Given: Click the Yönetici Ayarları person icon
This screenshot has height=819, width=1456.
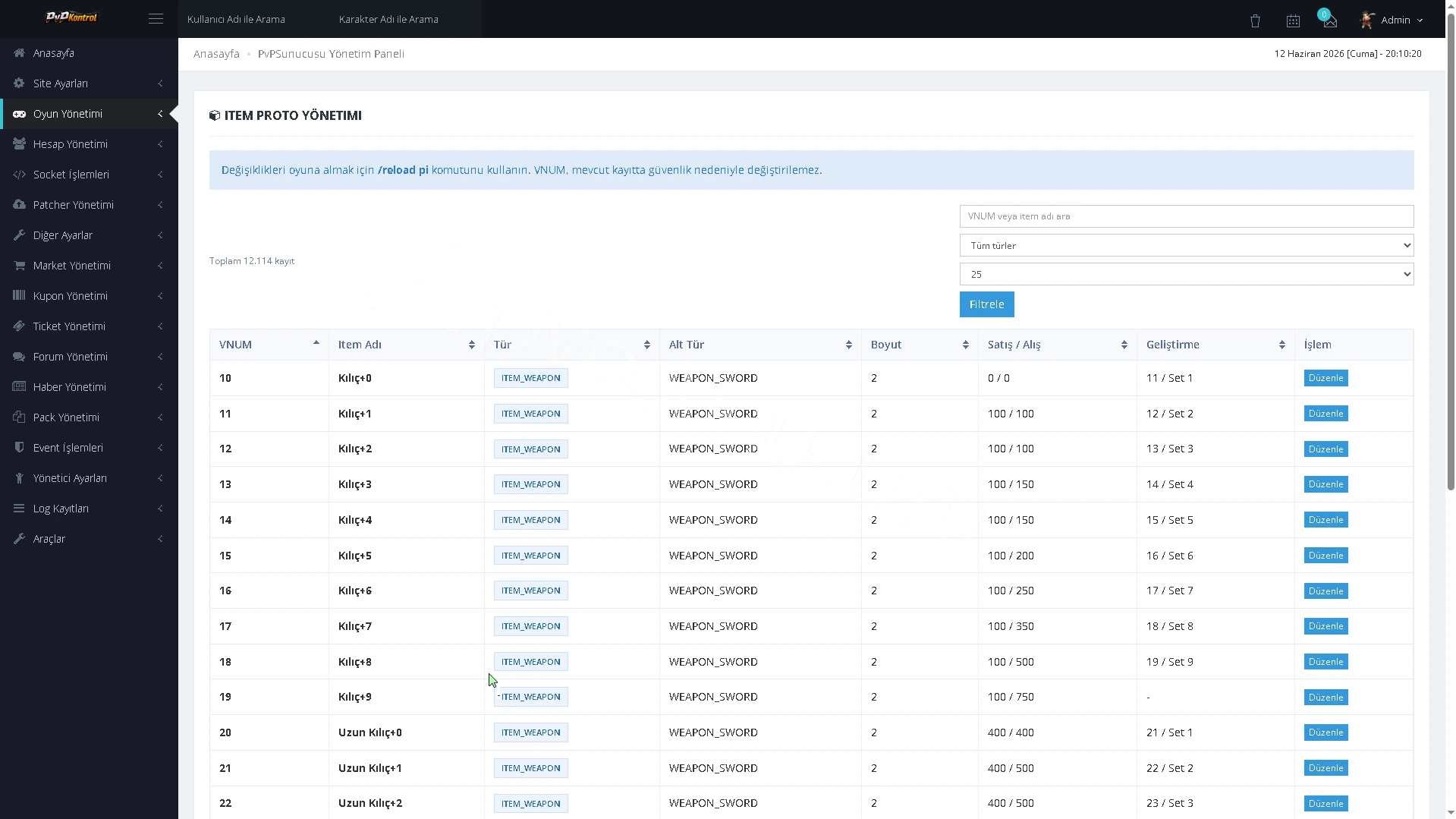Looking at the screenshot, I should click(x=19, y=478).
